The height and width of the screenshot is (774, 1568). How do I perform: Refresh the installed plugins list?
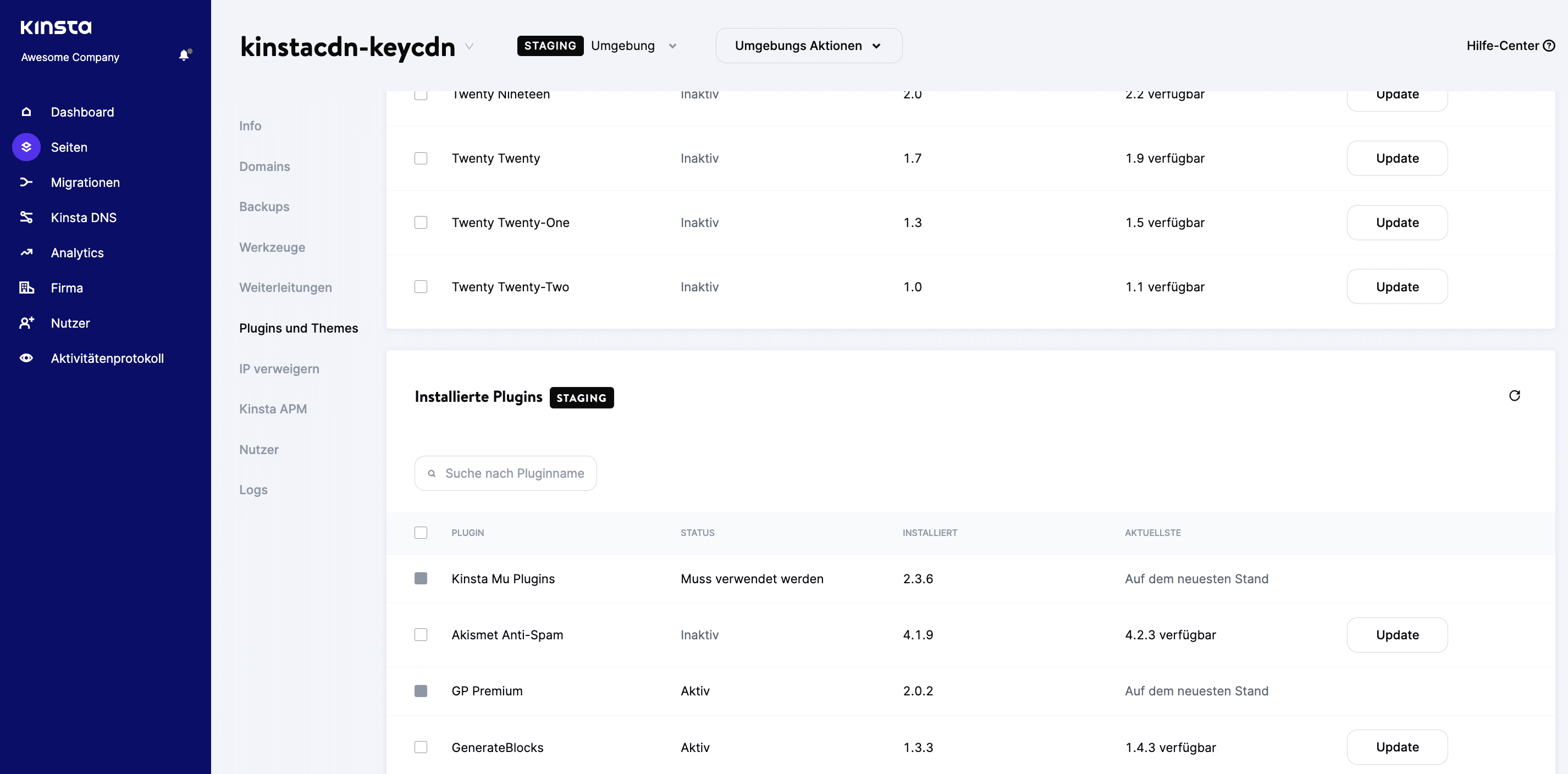pyautogui.click(x=1515, y=396)
